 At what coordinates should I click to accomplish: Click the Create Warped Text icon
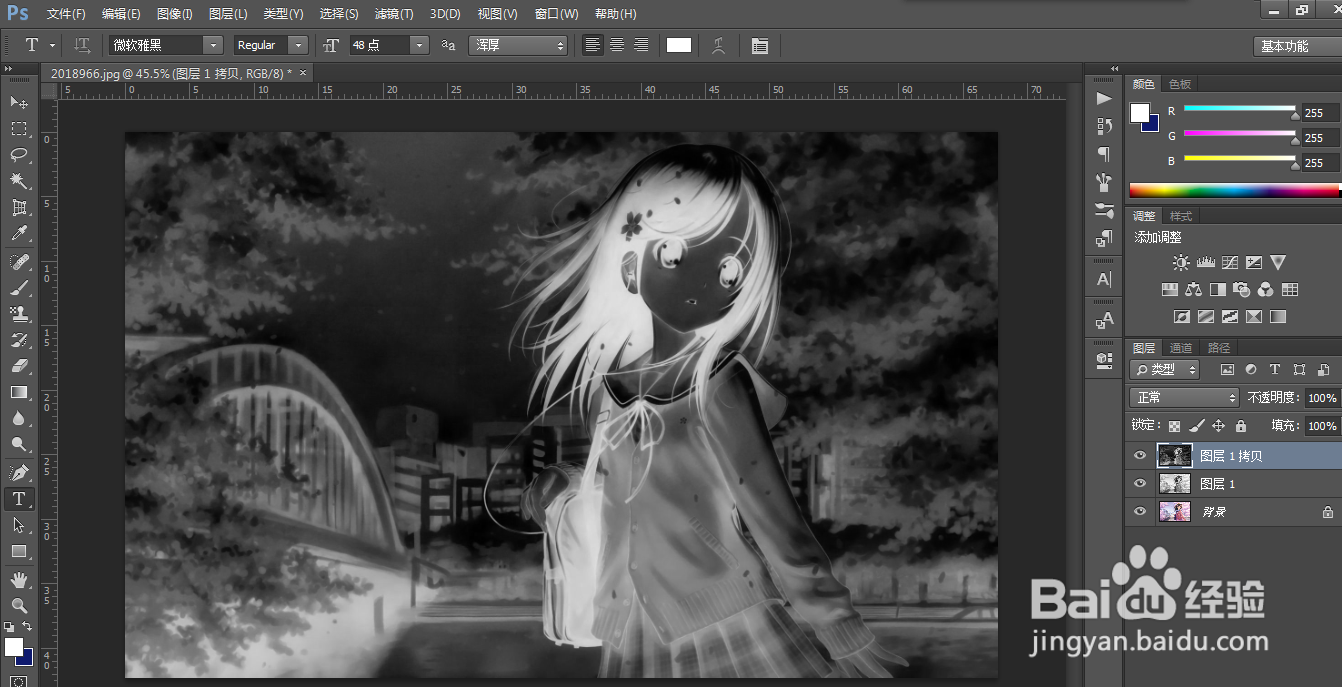pyautogui.click(x=718, y=45)
